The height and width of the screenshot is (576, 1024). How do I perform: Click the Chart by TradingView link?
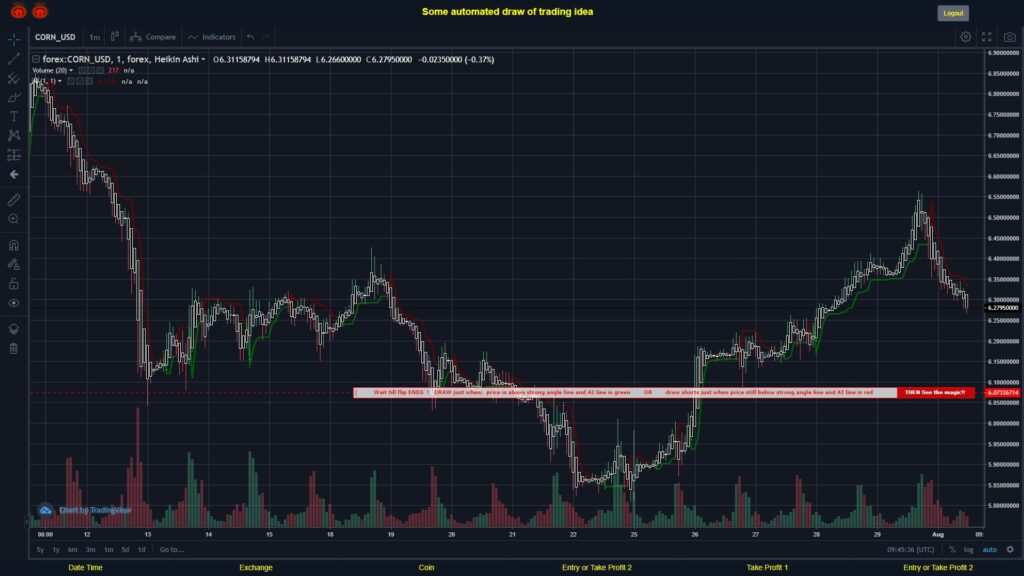pyautogui.click(x=95, y=510)
